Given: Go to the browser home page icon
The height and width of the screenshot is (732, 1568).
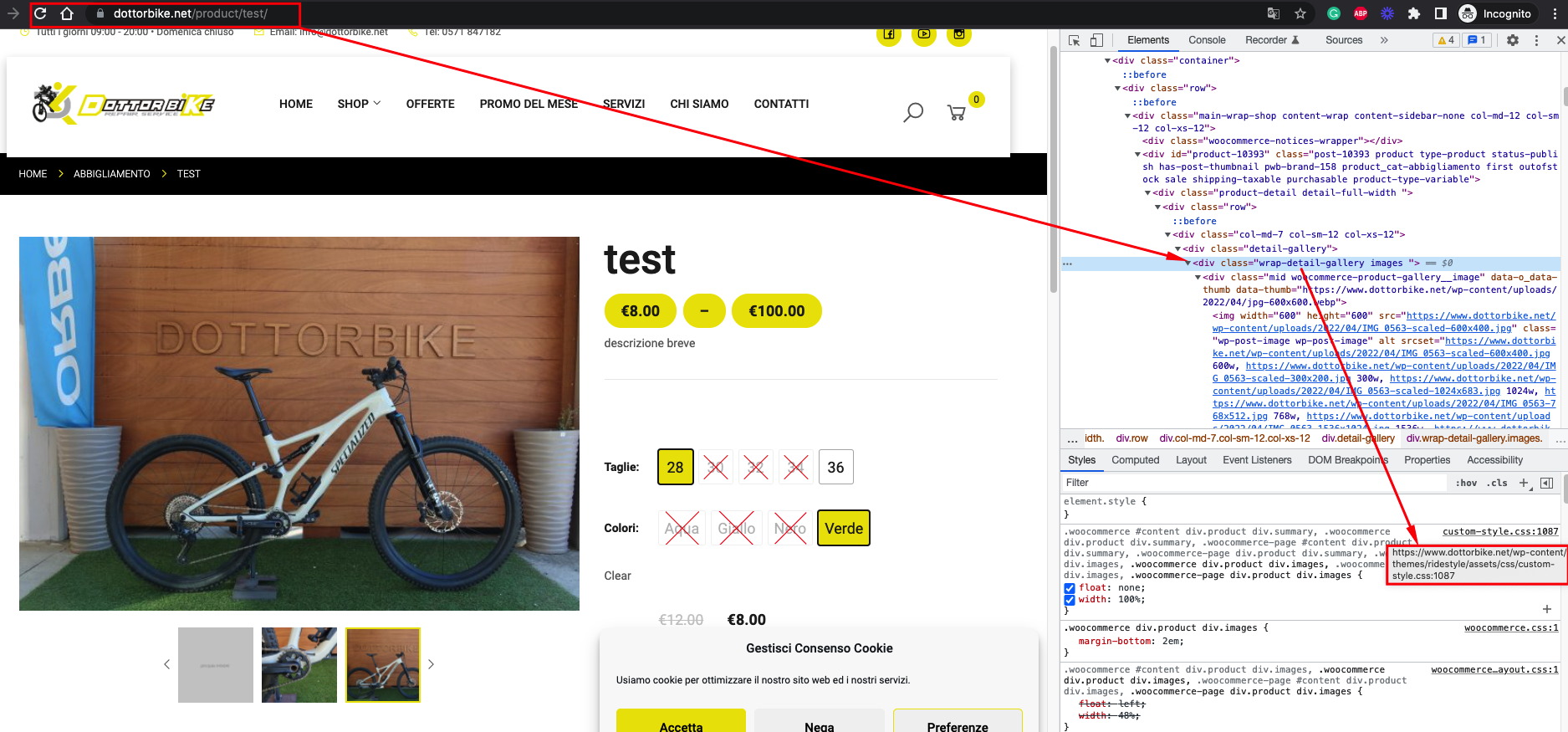Looking at the screenshot, I should pyautogui.click(x=67, y=13).
